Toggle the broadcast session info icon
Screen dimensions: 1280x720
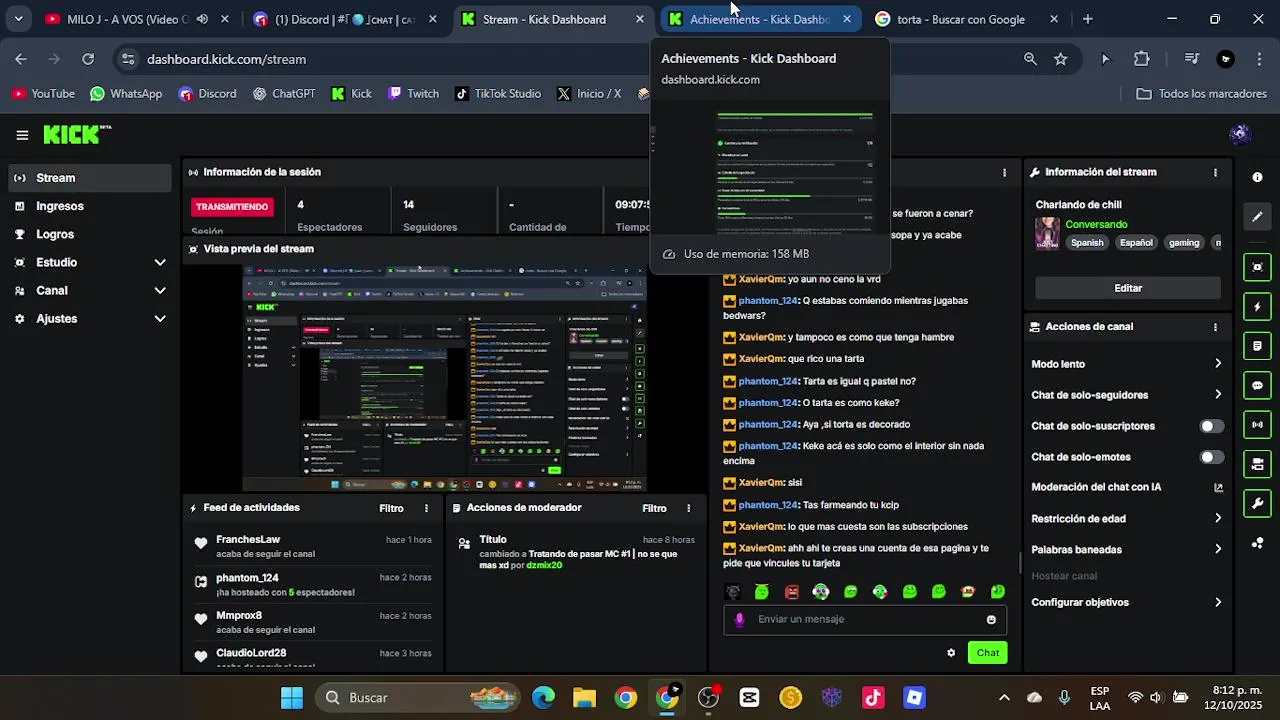coord(1257,425)
